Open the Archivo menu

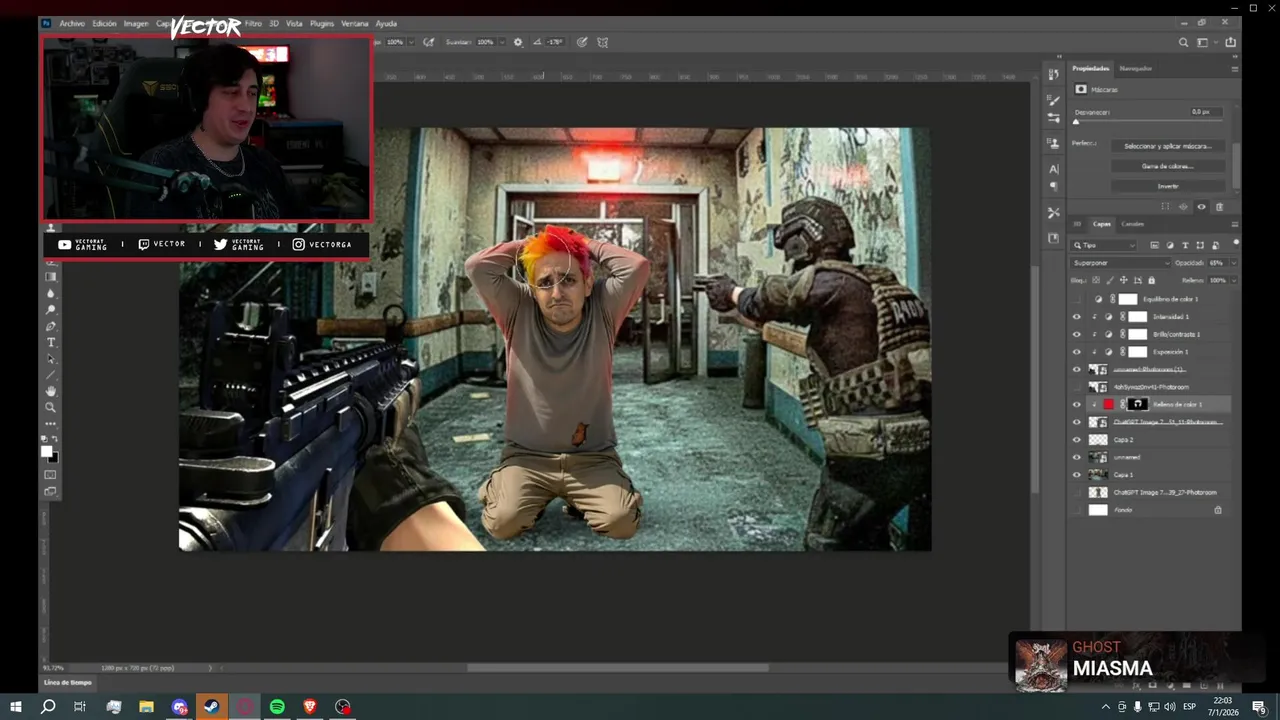coord(72,23)
